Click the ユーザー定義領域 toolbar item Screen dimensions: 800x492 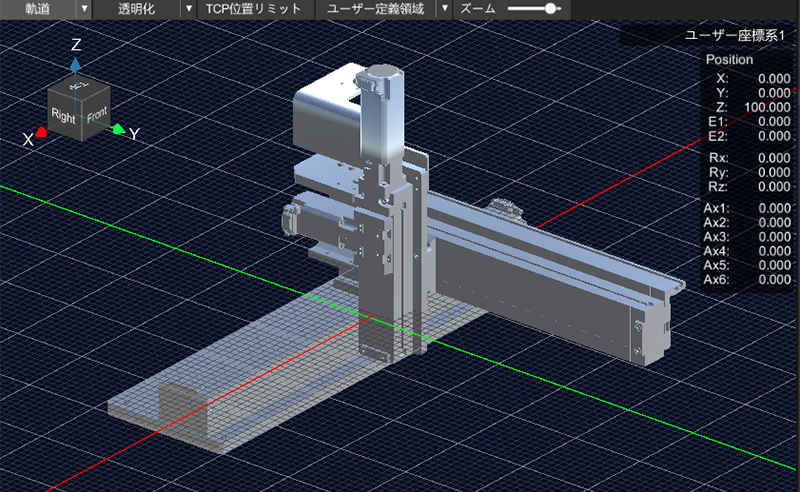[x=376, y=9]
